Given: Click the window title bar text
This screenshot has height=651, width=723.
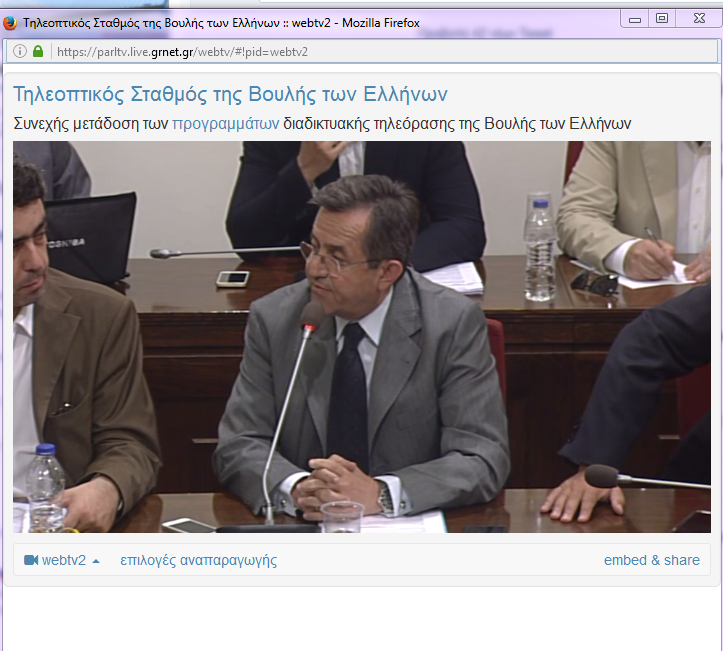Looking at the screenshot, I should click(x=221, y=23).
